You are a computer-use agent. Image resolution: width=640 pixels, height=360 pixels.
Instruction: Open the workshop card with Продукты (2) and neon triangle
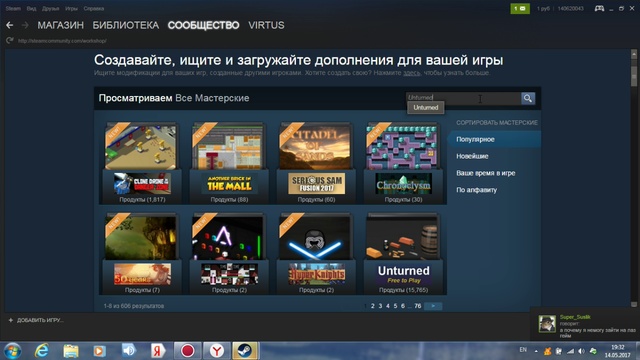click(x=228, y=253)
